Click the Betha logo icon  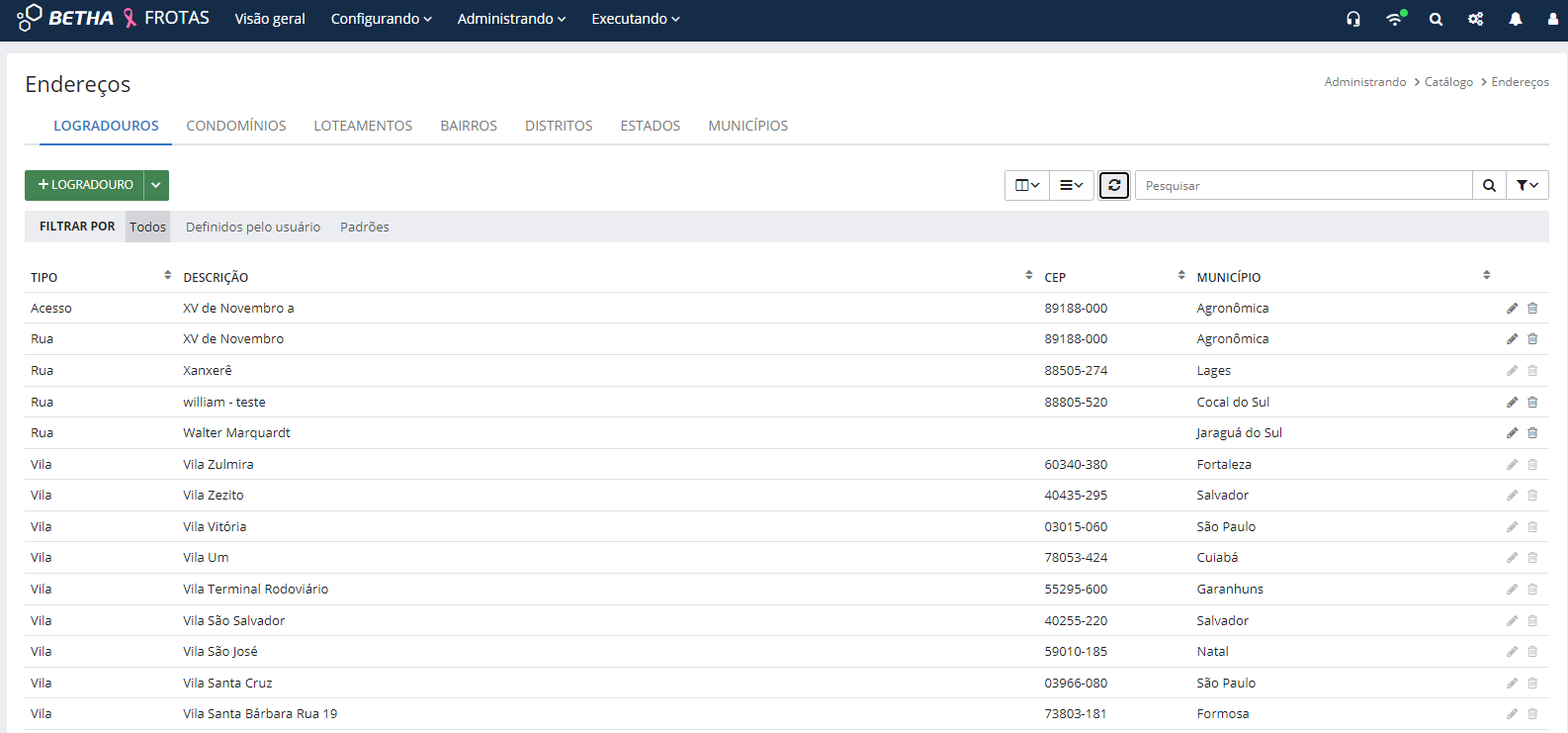point(30,18)
